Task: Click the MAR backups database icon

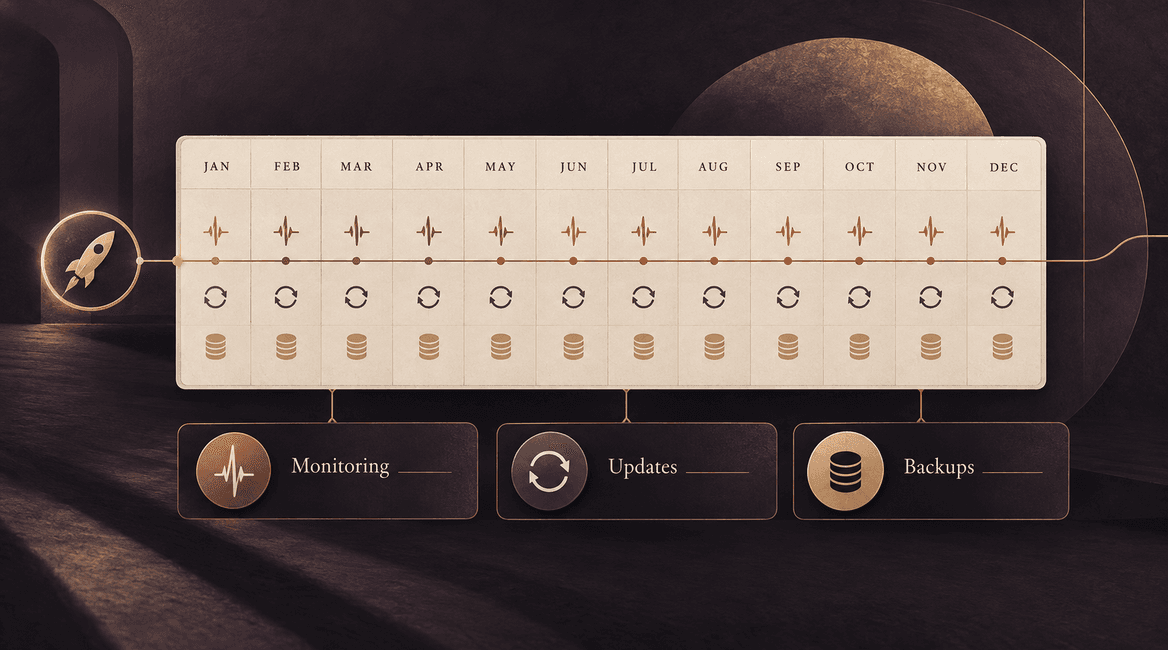Action: coord(357,347)
